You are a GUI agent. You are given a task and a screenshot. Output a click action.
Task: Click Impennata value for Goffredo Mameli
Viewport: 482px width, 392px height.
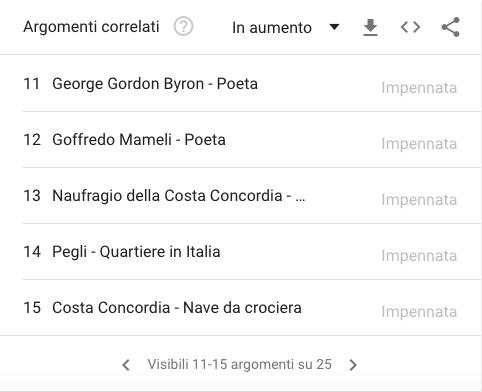(x=419, y=144)
